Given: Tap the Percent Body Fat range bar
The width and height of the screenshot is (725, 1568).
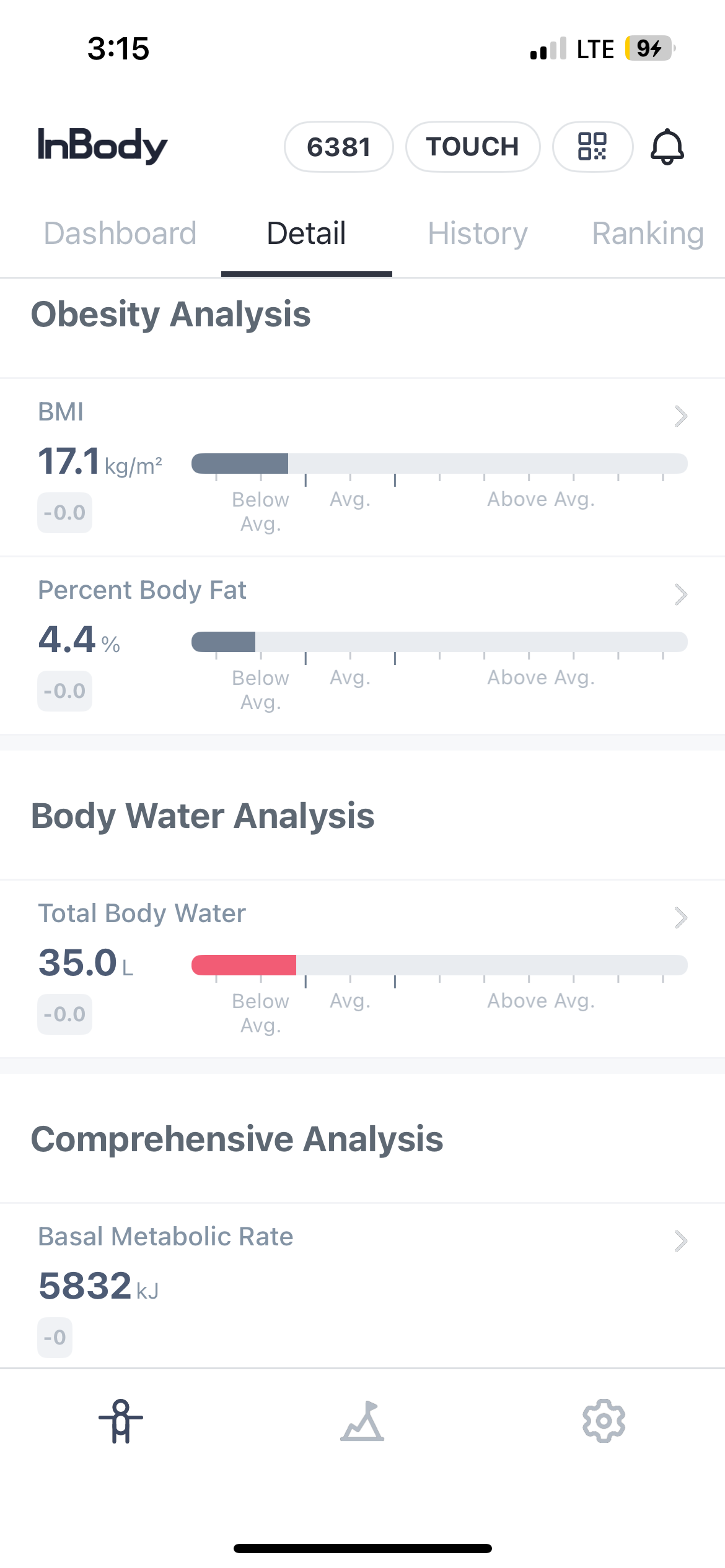Looking at the screenshot, I should pos(439,642).
